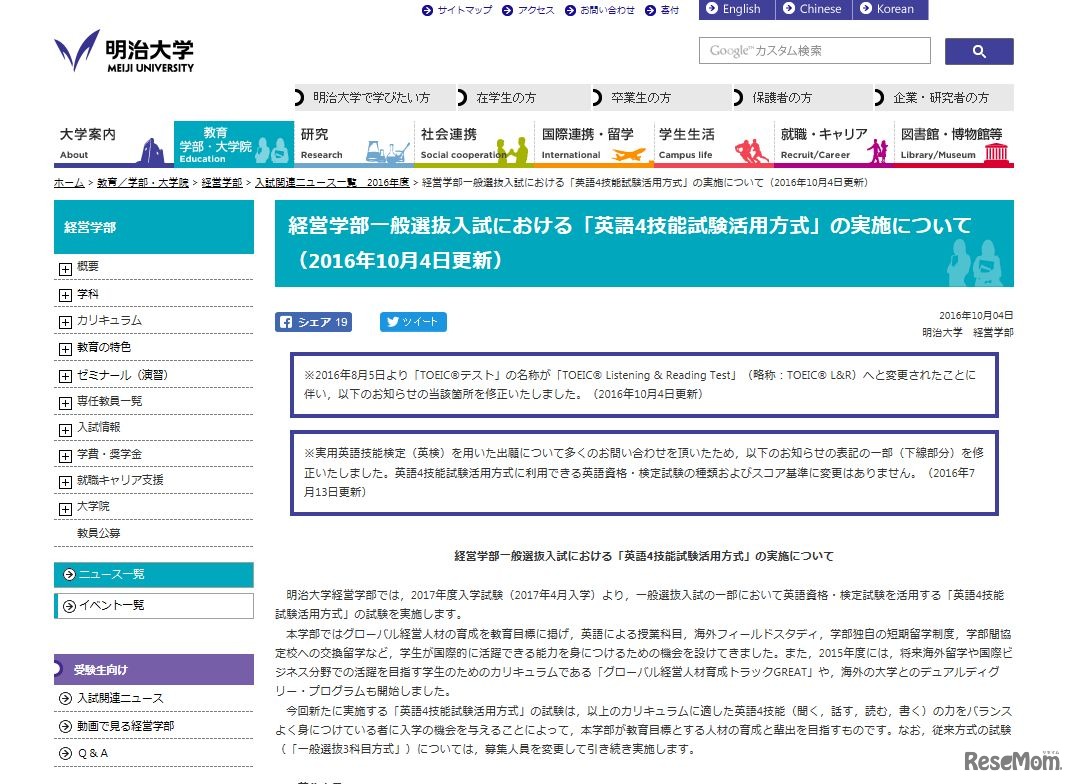The height and width of the screenshot is (784, 1075).
Task: Navigate to ホーム via breadcrumb link
Action: pyautogui.click(x=67, y=183)
